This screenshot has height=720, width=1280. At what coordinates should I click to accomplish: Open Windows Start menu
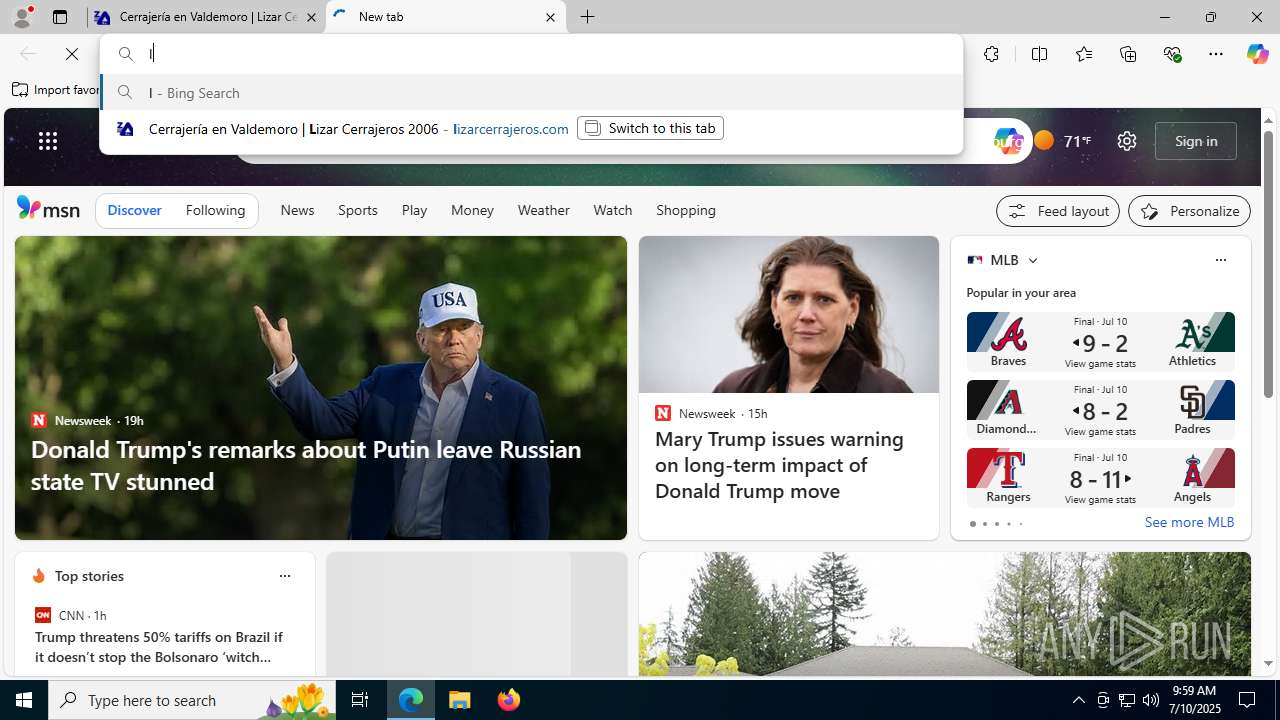[24, 700]
